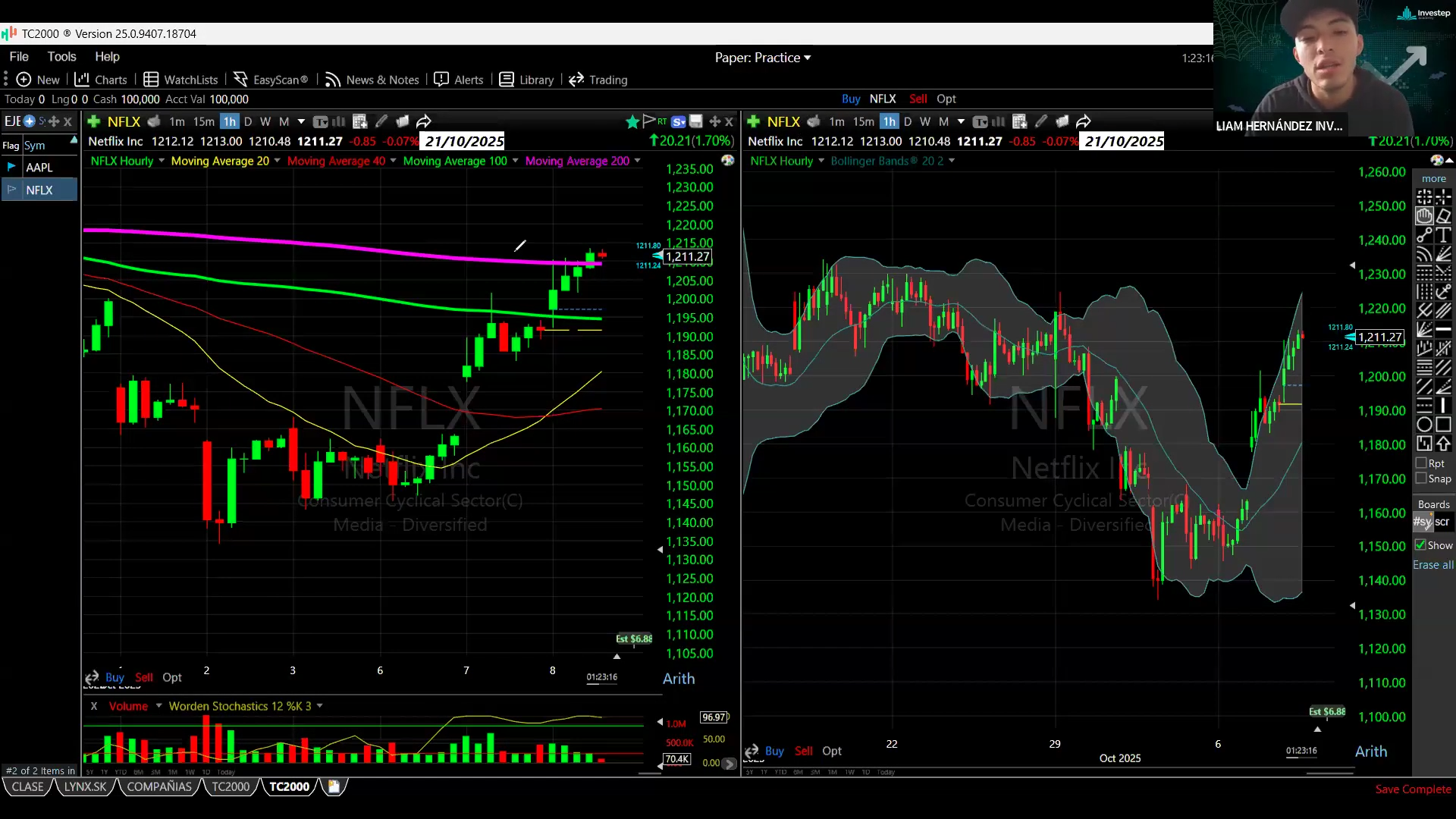Click the blue plus in watchlist header
The width and height of the screenshot is (1456, 819).
(x=29, y=121)
